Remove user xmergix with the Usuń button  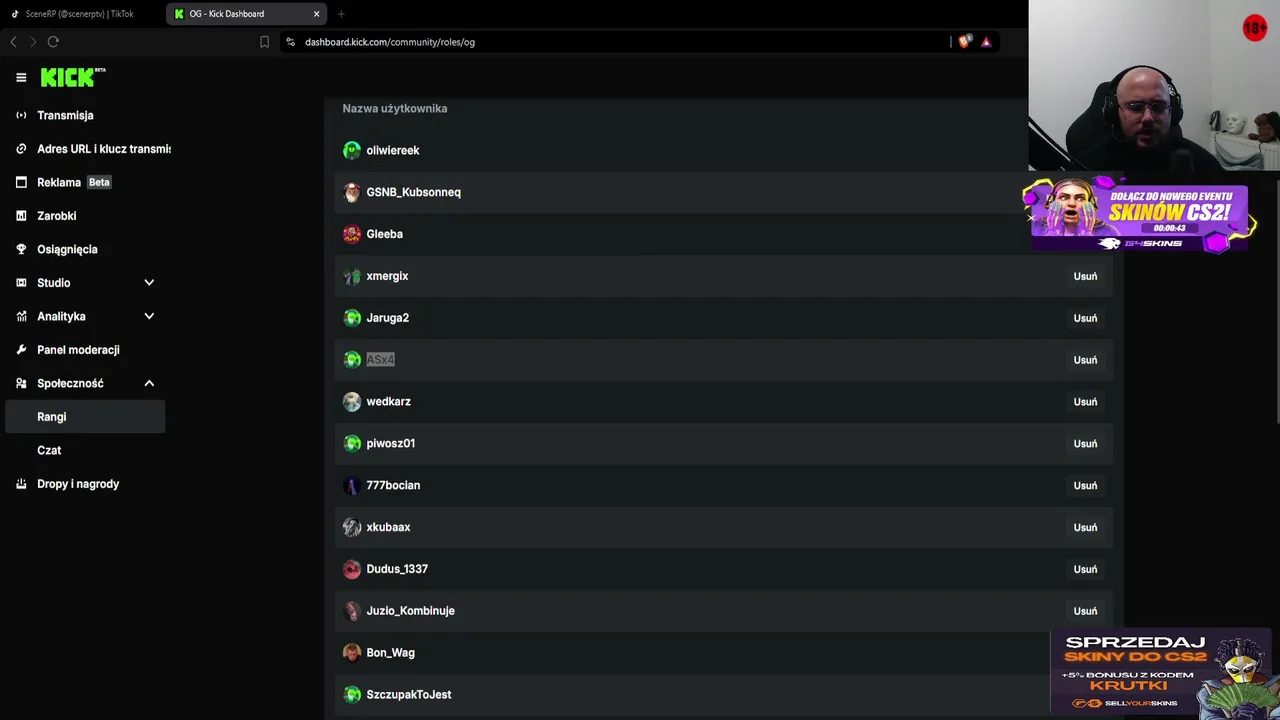click(1085, 276)
